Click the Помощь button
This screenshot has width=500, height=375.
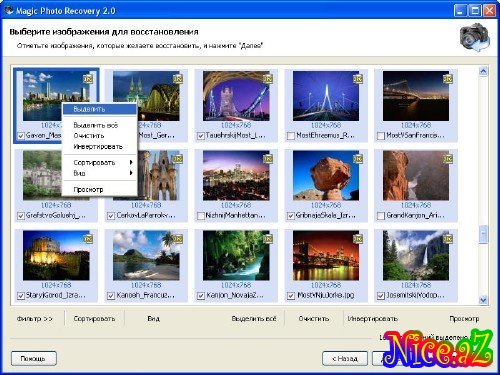pos(33,359)
